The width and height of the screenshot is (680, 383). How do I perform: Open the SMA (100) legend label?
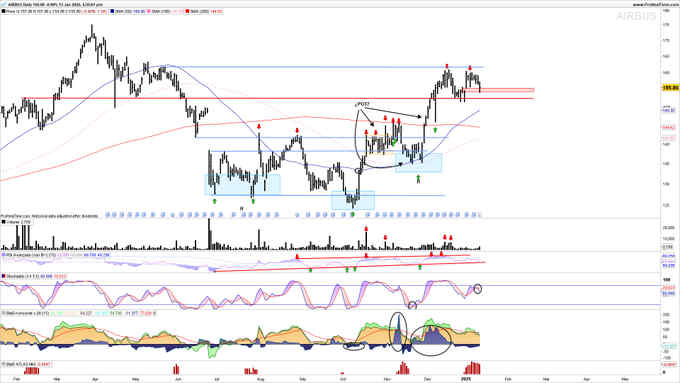click(x=160, y=11)
